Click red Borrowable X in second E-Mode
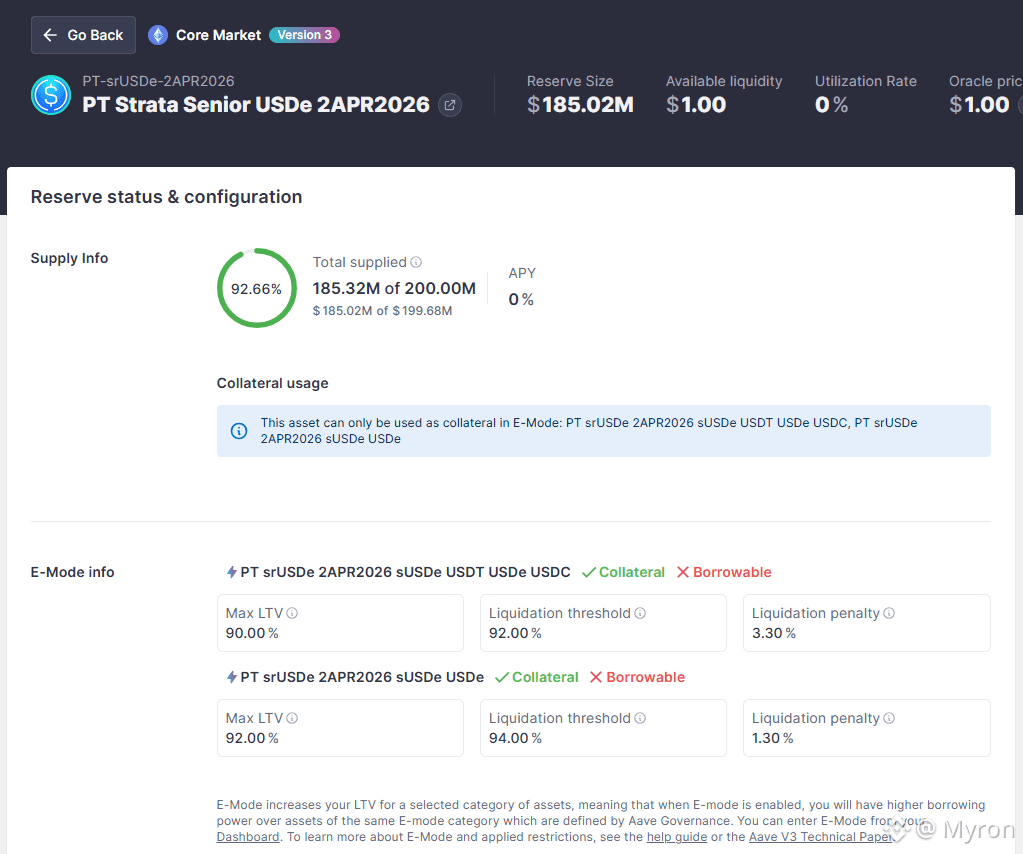Screen dimensions: 1023x854 pos(596,677)
